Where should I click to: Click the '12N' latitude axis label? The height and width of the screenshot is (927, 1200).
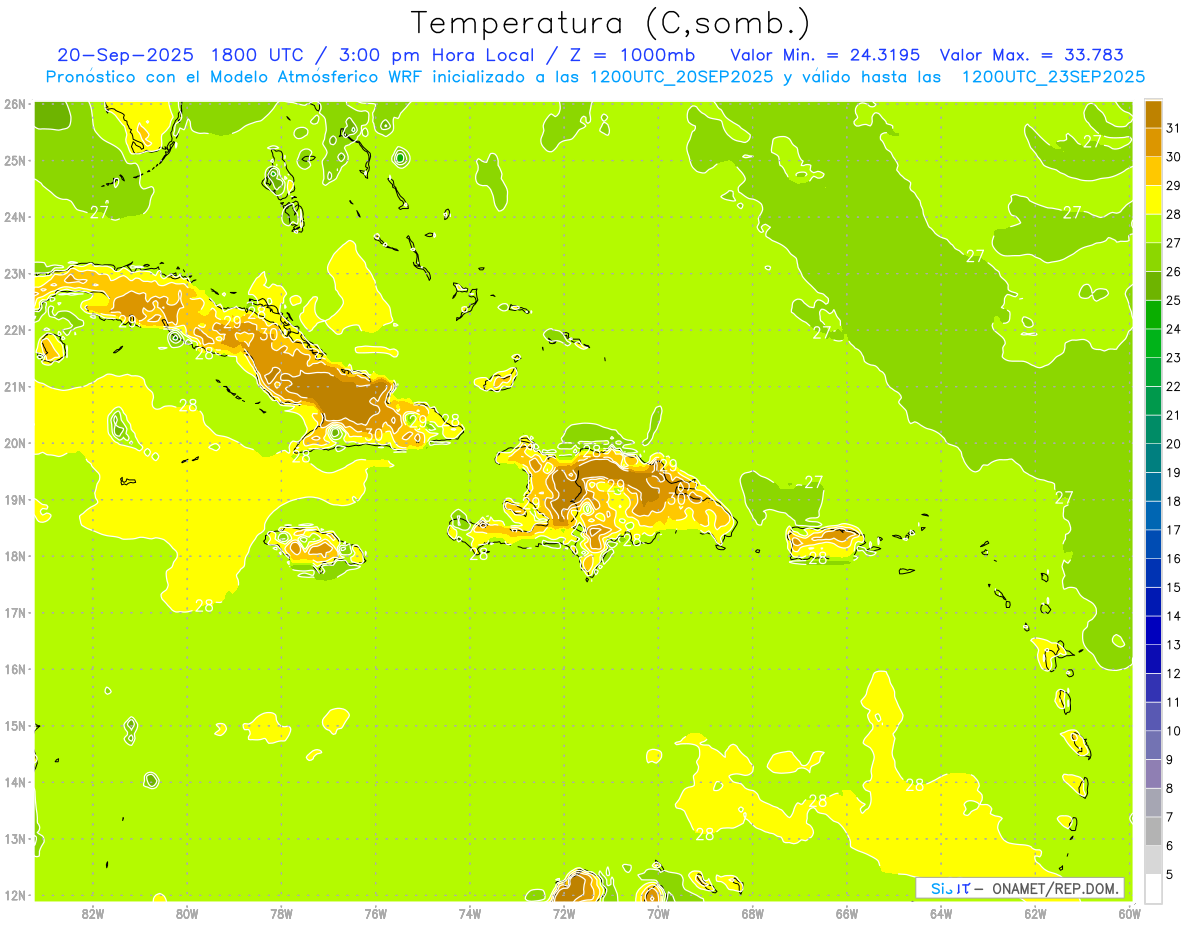pyautogui.click(x=14, y=895)
